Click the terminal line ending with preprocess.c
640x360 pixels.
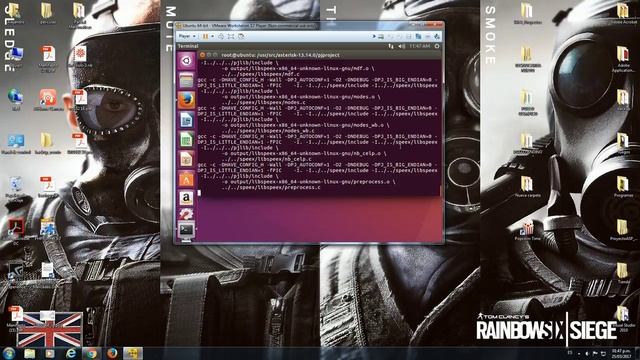[x=271, y=187]
